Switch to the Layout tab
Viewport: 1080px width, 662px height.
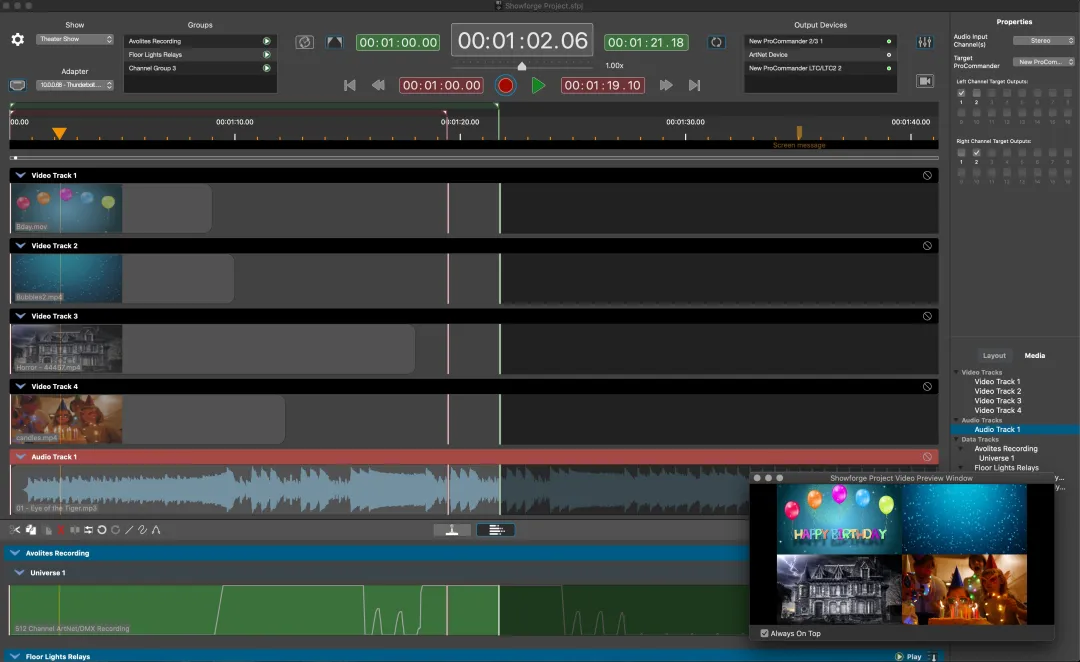pos(994,355)
